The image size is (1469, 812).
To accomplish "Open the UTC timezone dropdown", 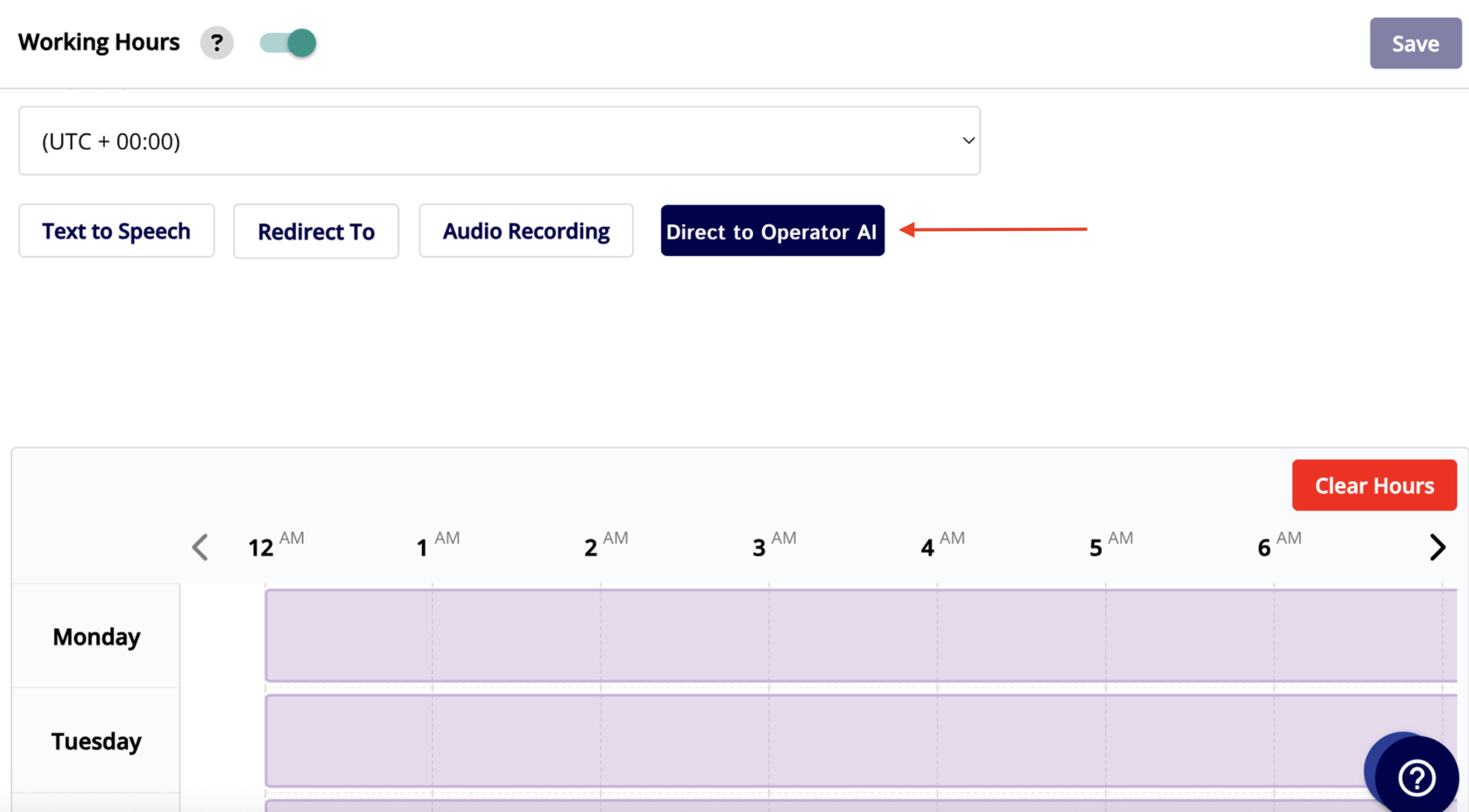I will click(499, 141).
